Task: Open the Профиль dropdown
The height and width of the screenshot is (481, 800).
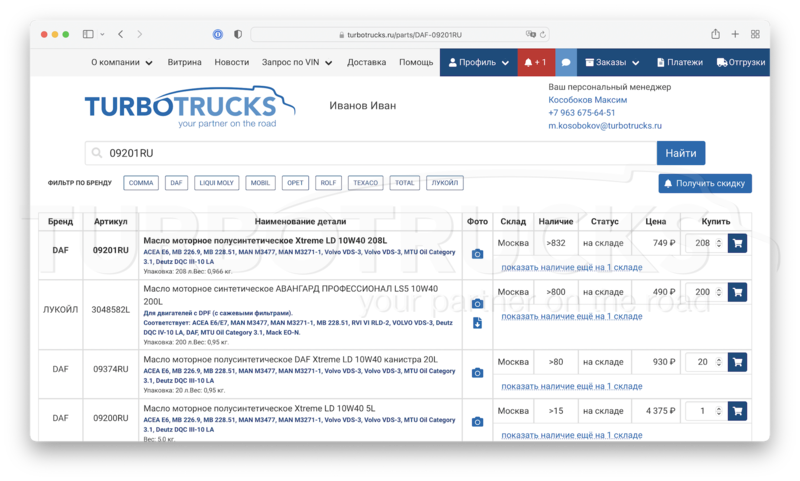Action: (479, 62)
